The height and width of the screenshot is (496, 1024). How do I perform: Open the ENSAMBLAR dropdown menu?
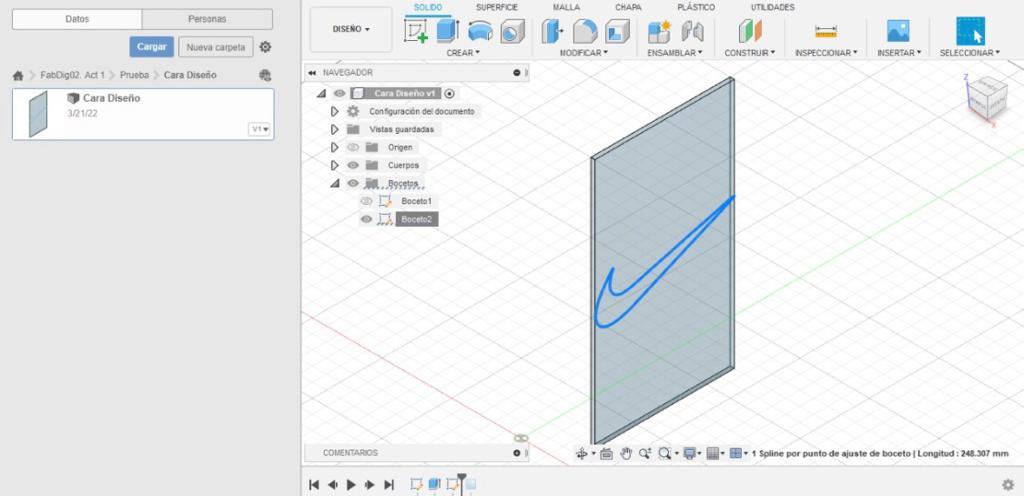click(x=675, y=53)
